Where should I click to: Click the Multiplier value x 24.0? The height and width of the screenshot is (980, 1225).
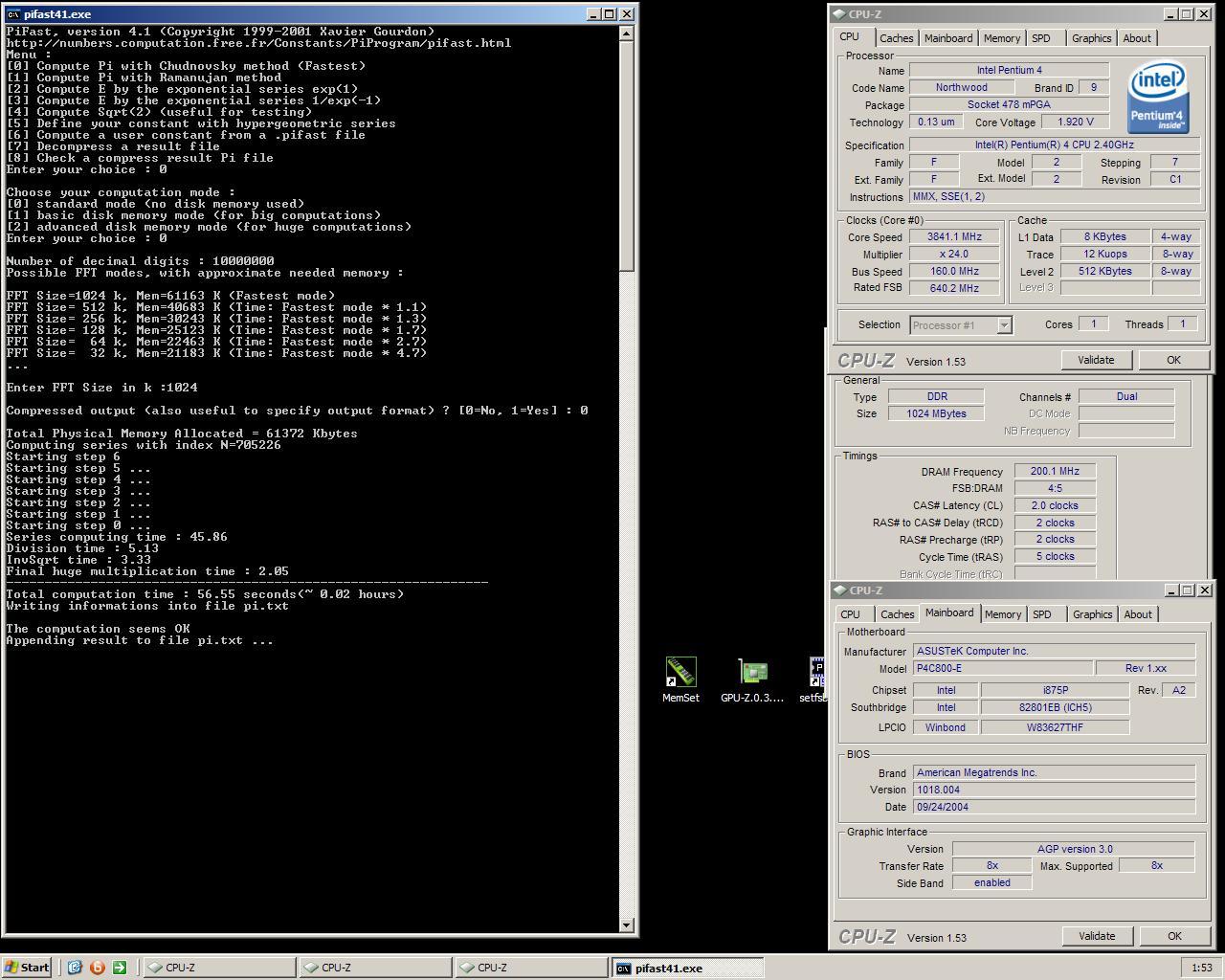(x=954, y=255)
